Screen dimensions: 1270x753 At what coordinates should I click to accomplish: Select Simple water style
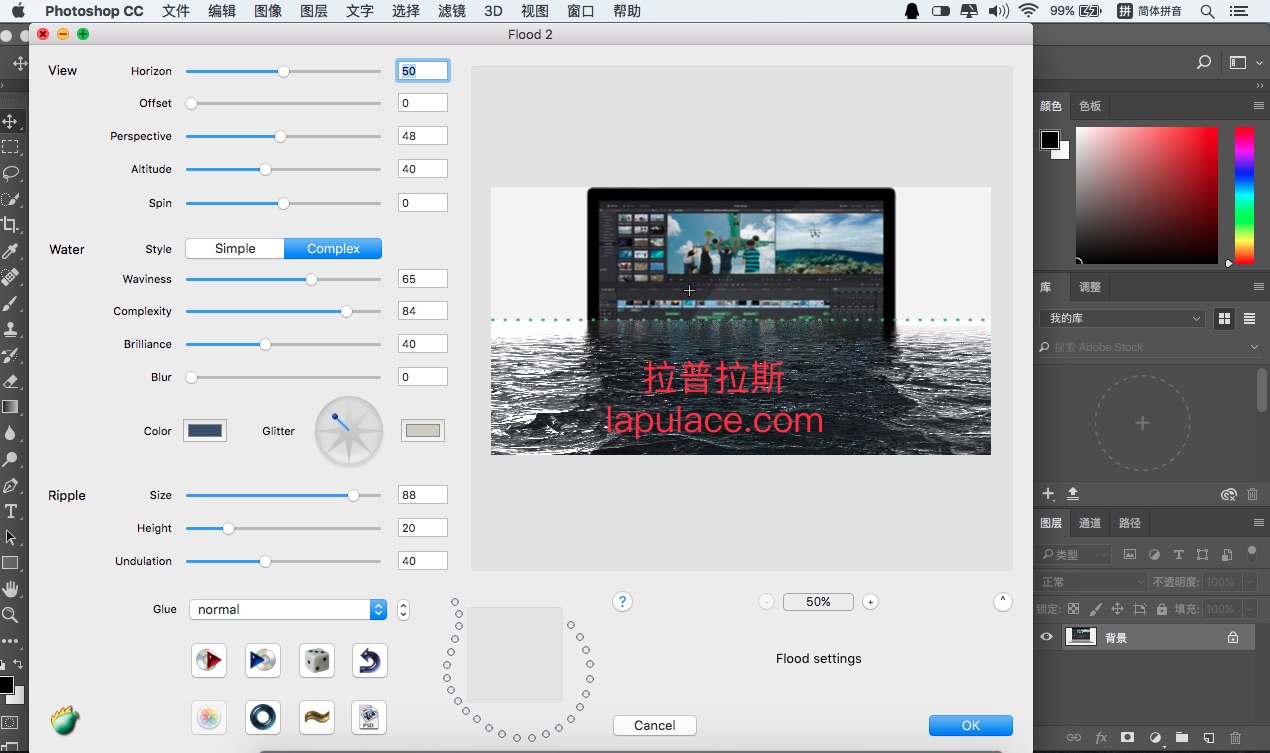point(235,249)
